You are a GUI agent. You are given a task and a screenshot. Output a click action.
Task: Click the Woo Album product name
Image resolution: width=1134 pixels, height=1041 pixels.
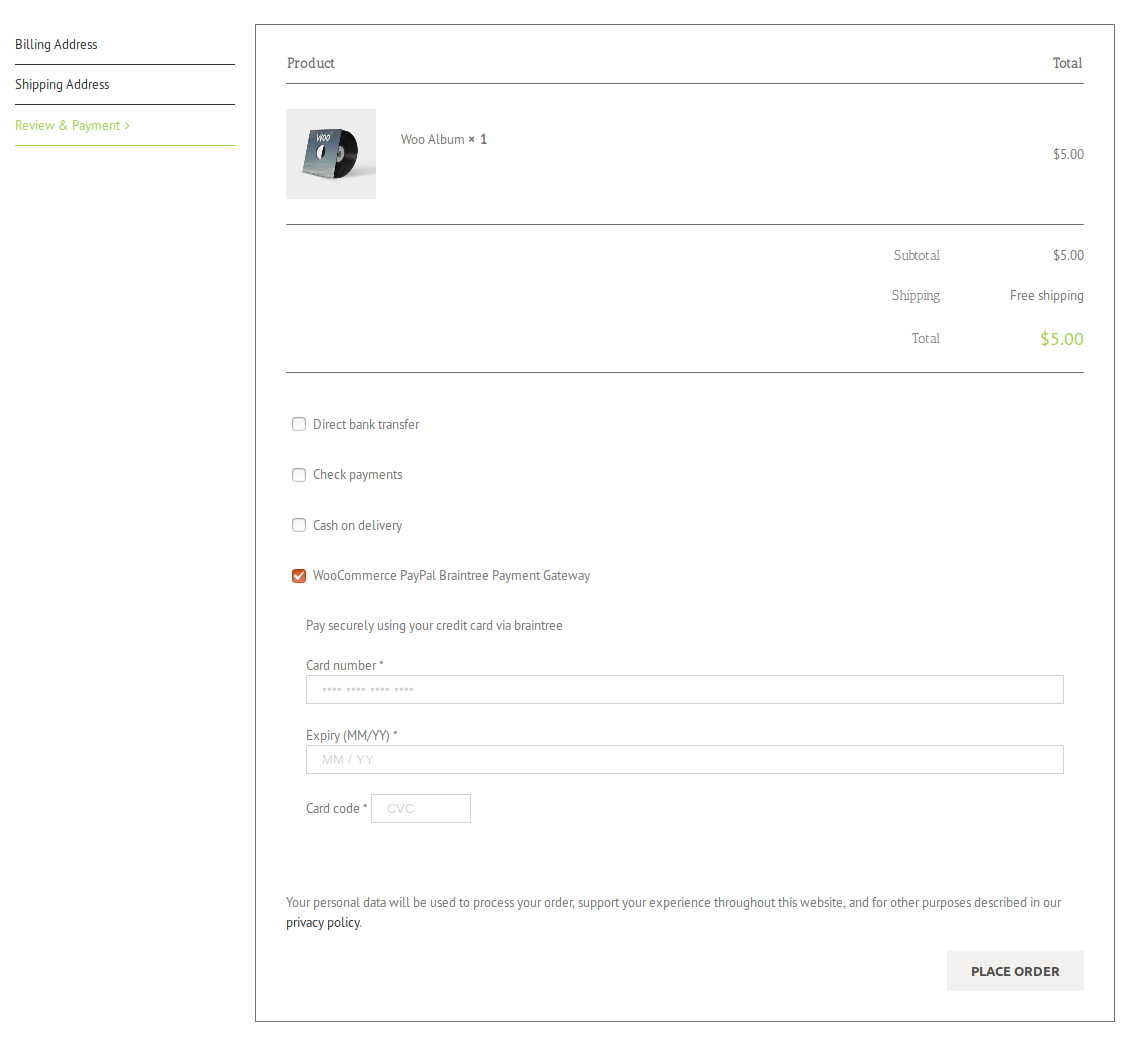click(433, 140)
